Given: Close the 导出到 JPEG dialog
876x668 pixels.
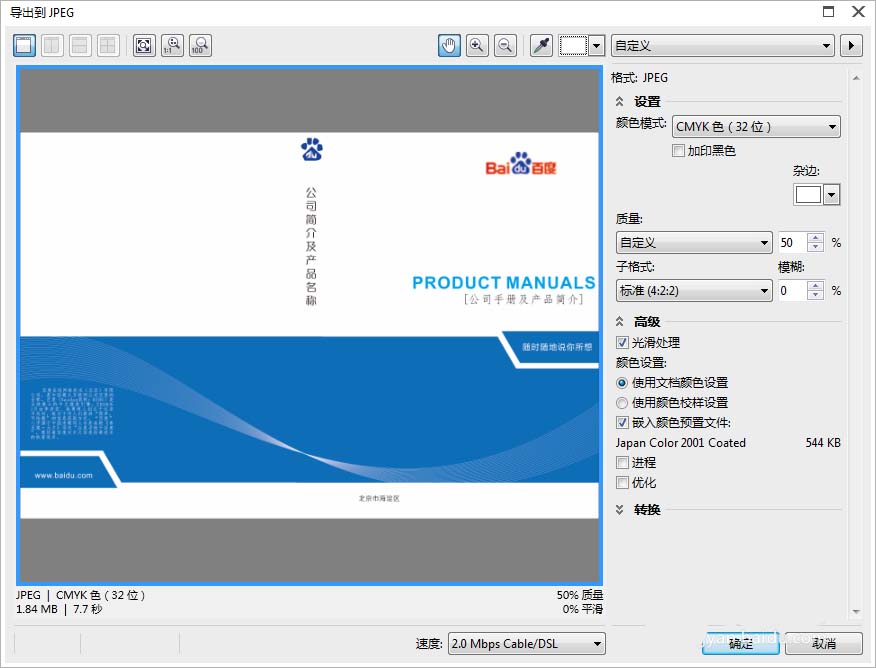Looking at the screenshot, I should click(859, 12).
